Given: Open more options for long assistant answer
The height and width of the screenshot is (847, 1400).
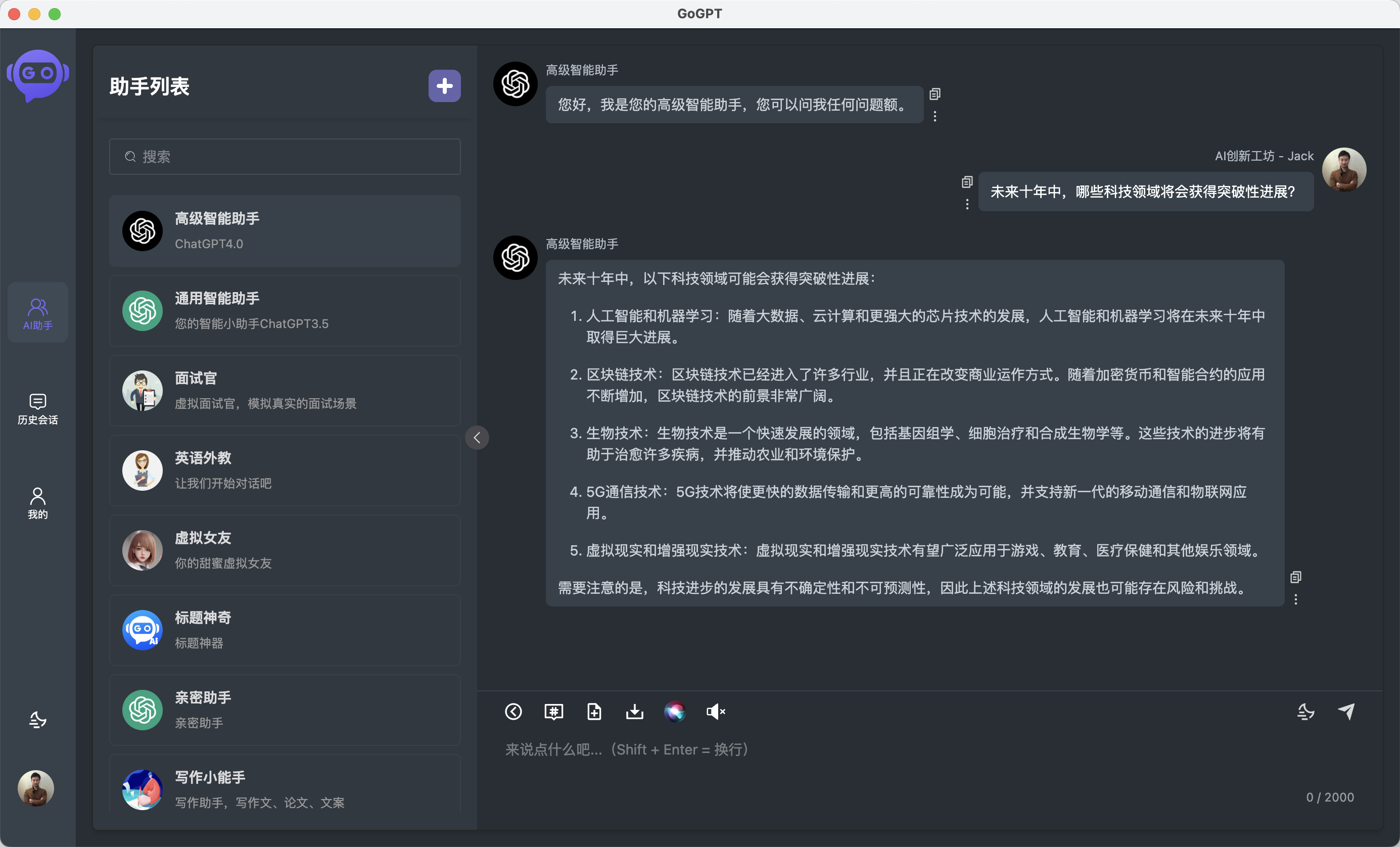Looking at the screenshot, I should click(x=1295, y=599).
